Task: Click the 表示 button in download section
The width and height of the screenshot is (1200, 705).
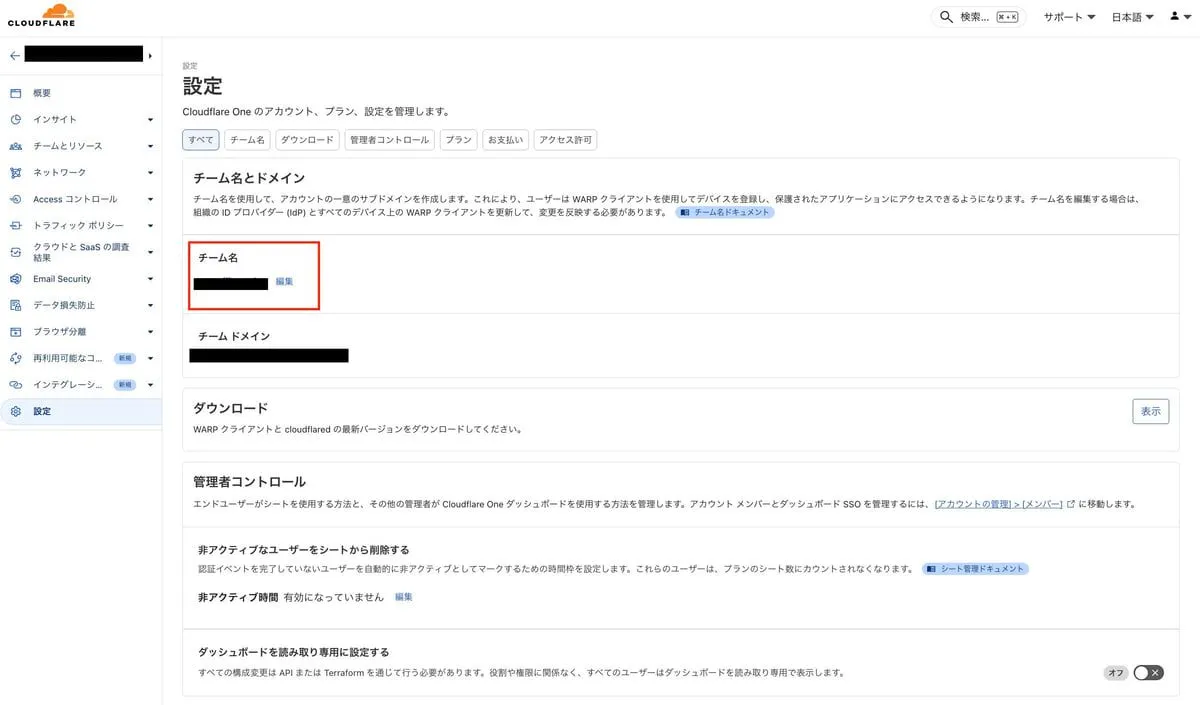Action: (1150, 411)
